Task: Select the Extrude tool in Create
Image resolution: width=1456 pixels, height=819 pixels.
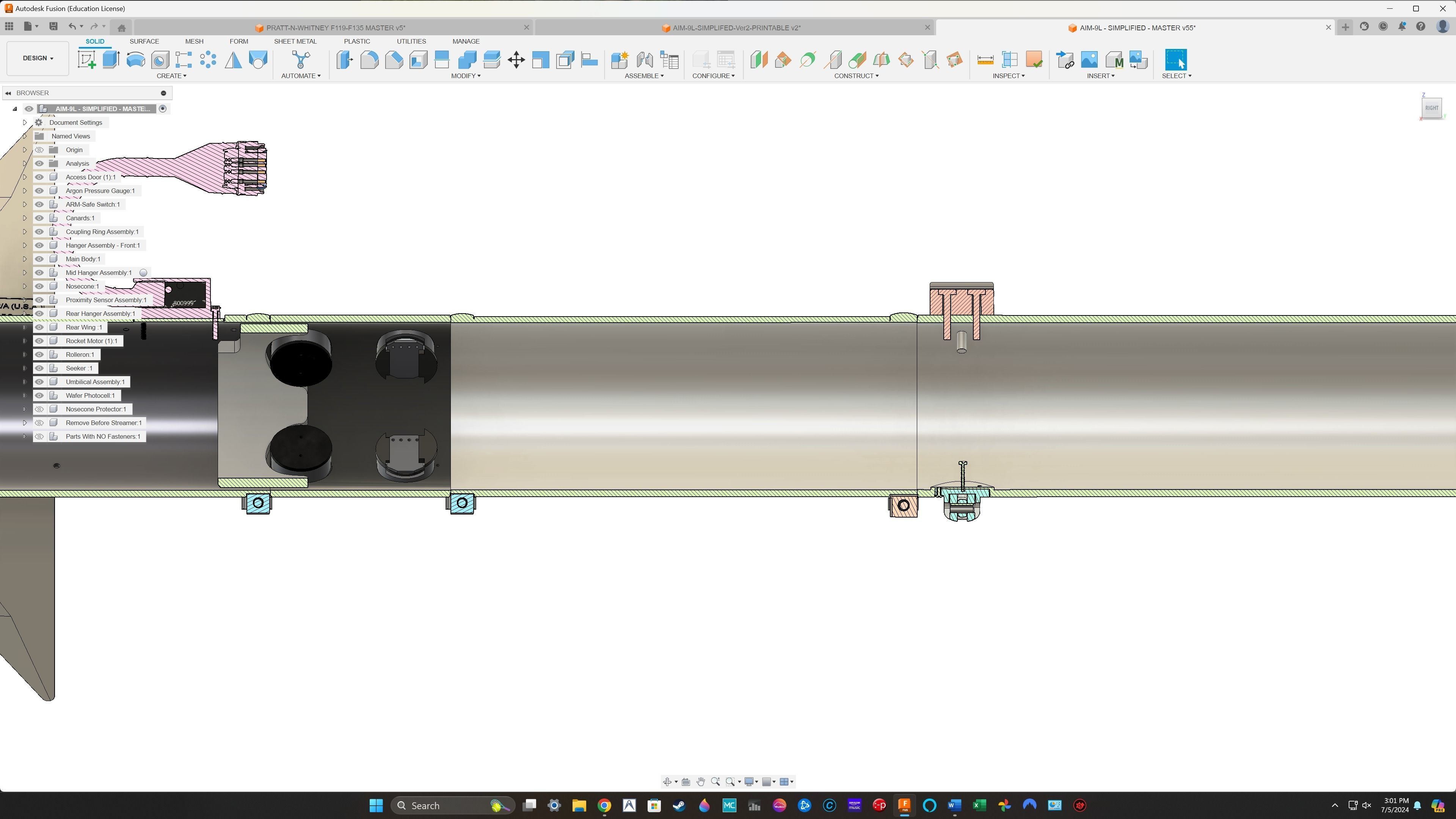Action: click(111, 60)
